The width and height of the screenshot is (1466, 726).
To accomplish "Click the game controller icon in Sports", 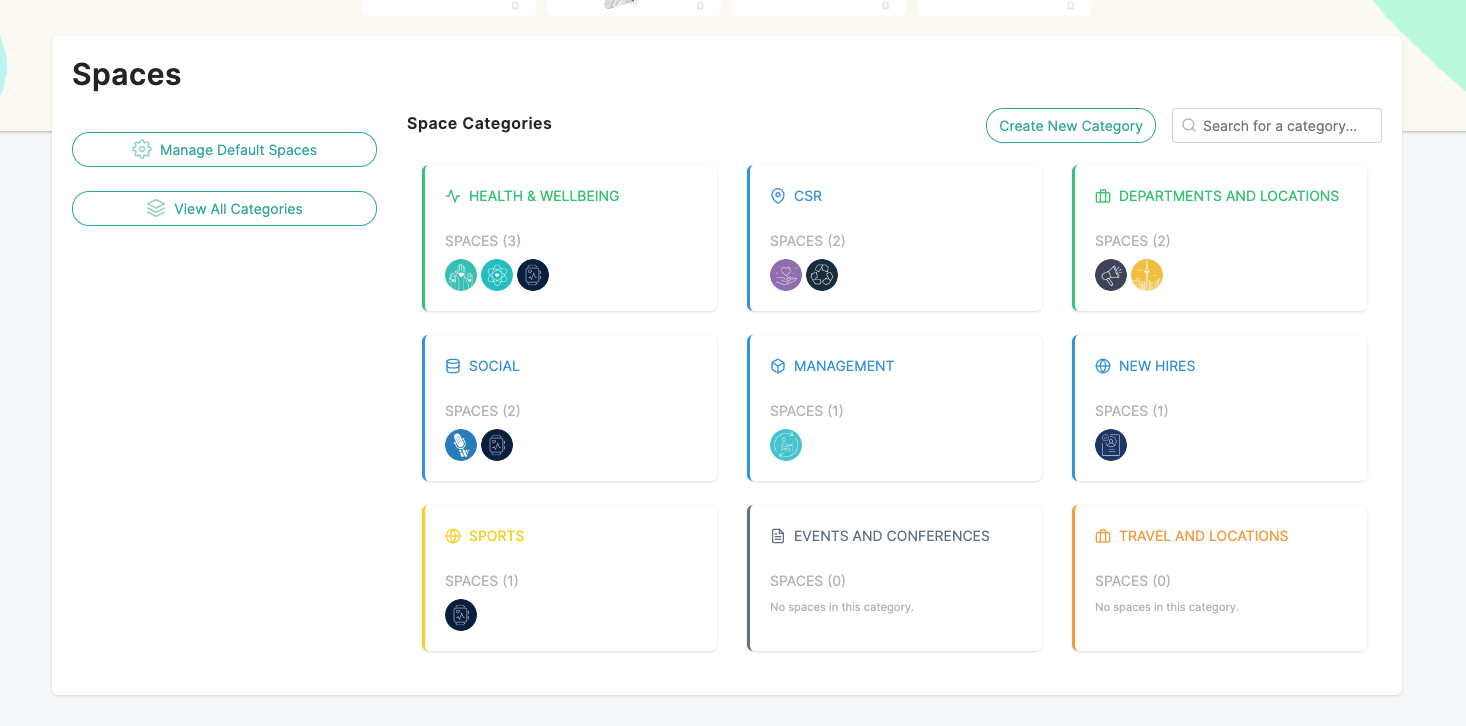I will point(461,615).
